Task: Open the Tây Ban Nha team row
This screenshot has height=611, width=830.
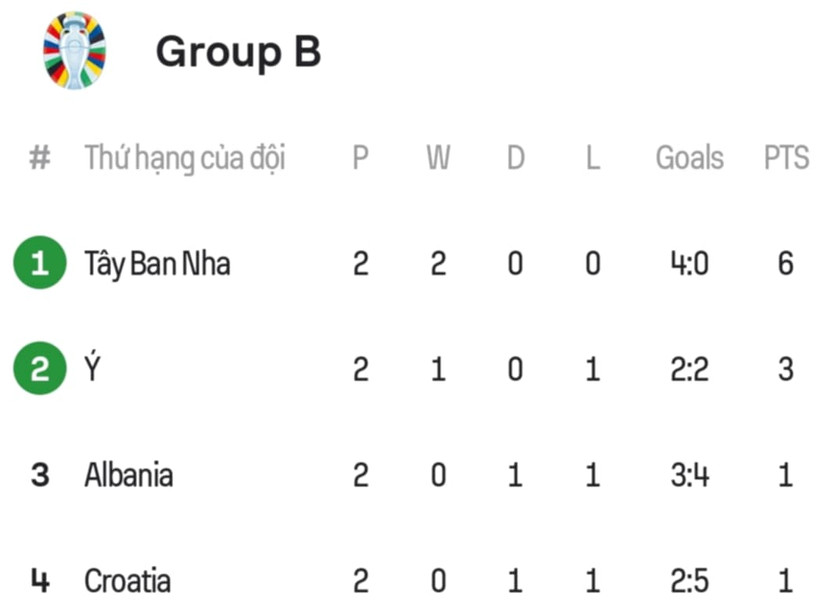Action: click(157, 264)
